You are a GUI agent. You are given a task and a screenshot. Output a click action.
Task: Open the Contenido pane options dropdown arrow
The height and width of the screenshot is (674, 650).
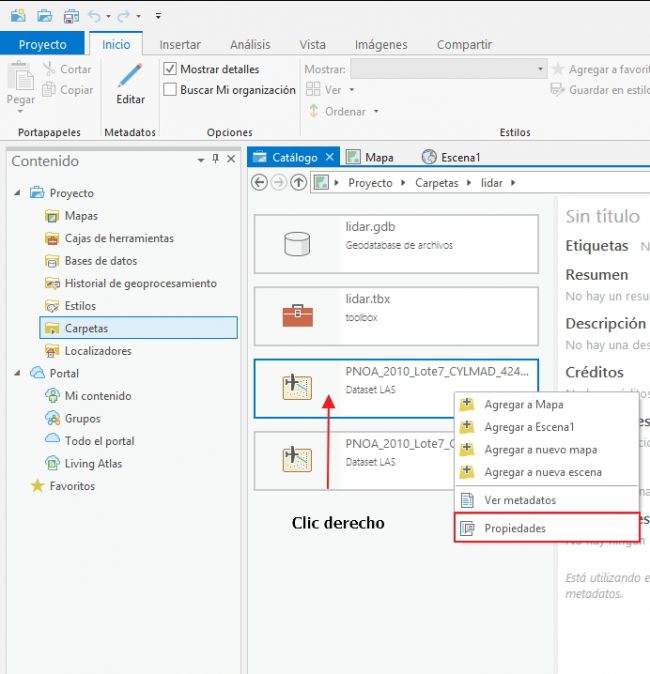coord(200,160)
